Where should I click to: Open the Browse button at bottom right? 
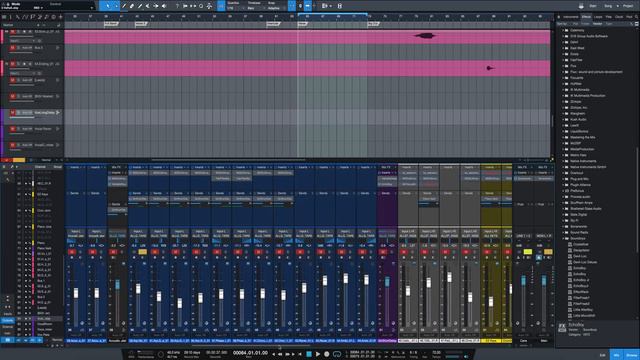[631, 355]
